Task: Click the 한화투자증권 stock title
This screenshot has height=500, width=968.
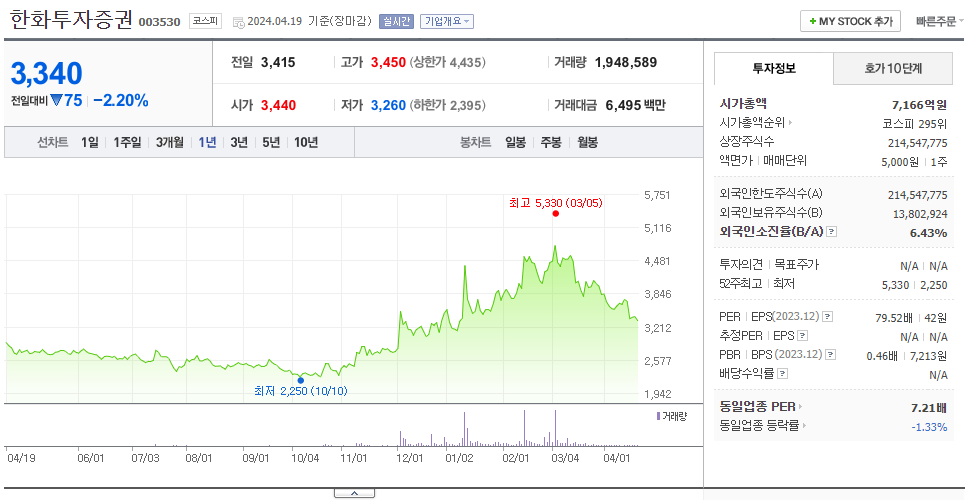Action: (72, 20)
